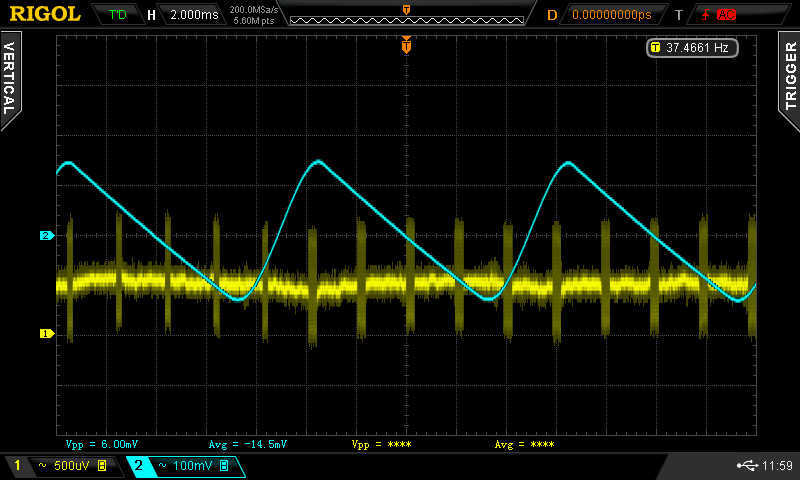
Task: Select the 2.000ms horizontal timebase value
Action: click(194, 15)
